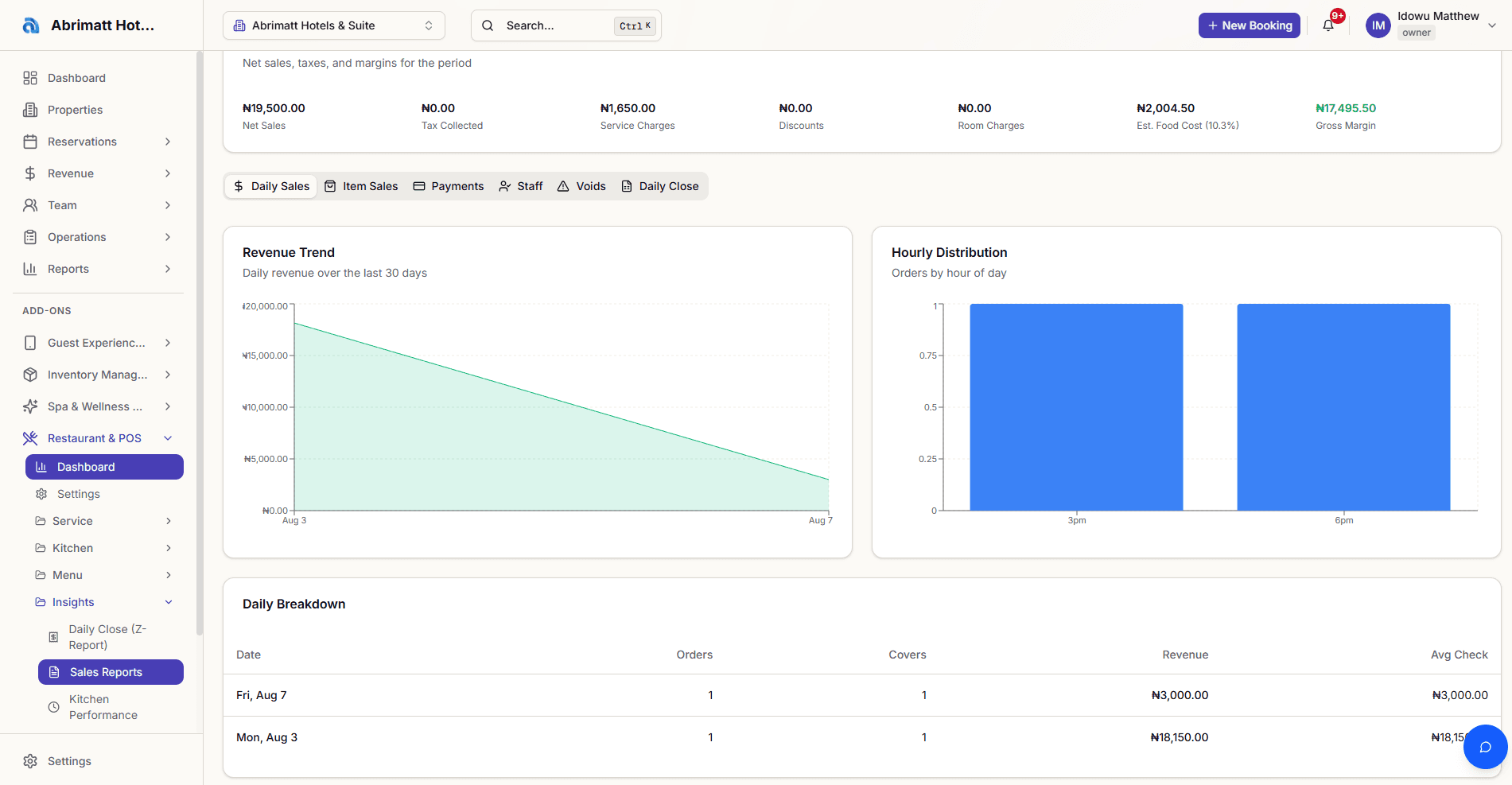
Task: Click the ₦17,495.50 Gross Margin value
Action: pyautogui.click(x=1346, y=108)
